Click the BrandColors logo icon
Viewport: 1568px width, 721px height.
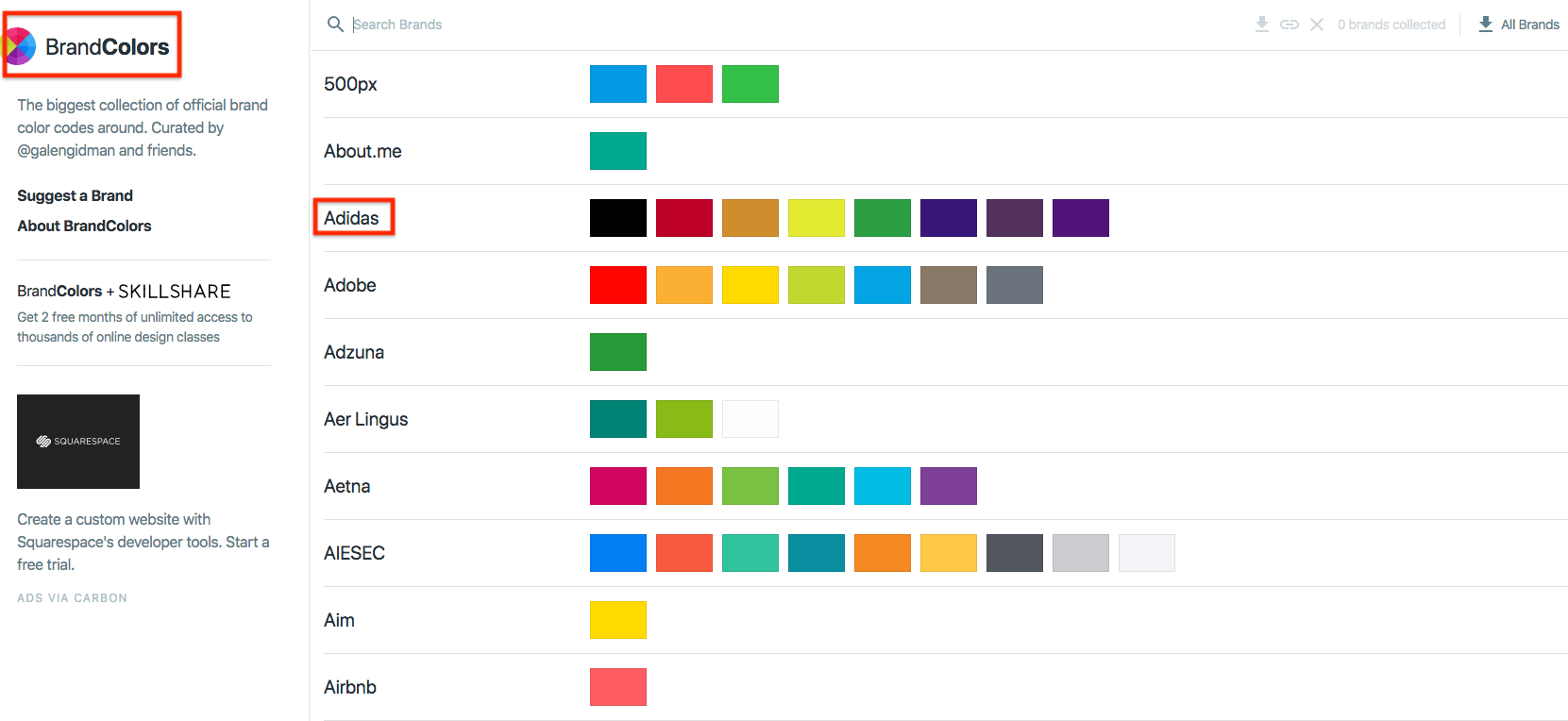tap(20, 46)
